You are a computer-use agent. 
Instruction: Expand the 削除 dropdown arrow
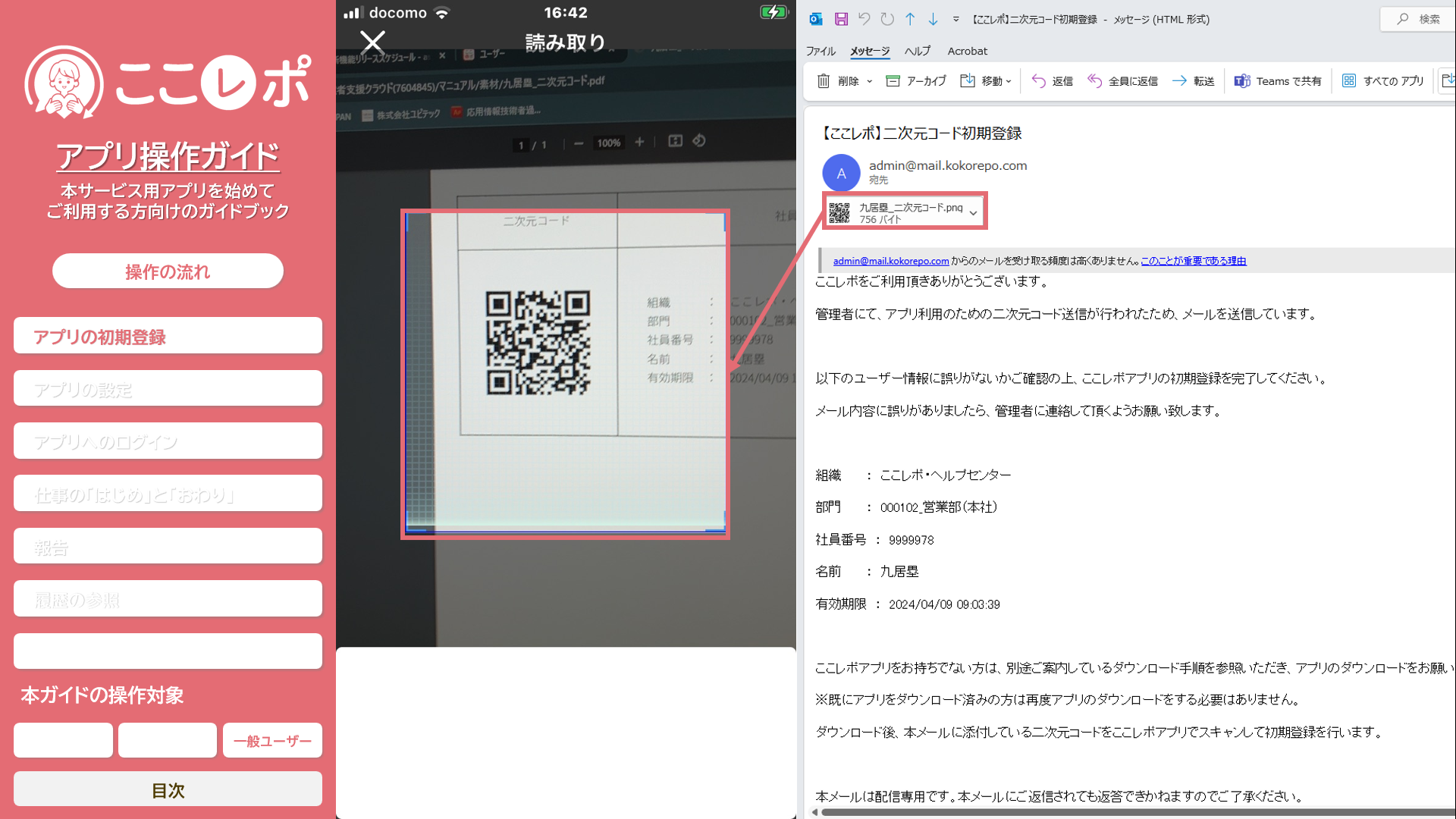pos(870,81)
